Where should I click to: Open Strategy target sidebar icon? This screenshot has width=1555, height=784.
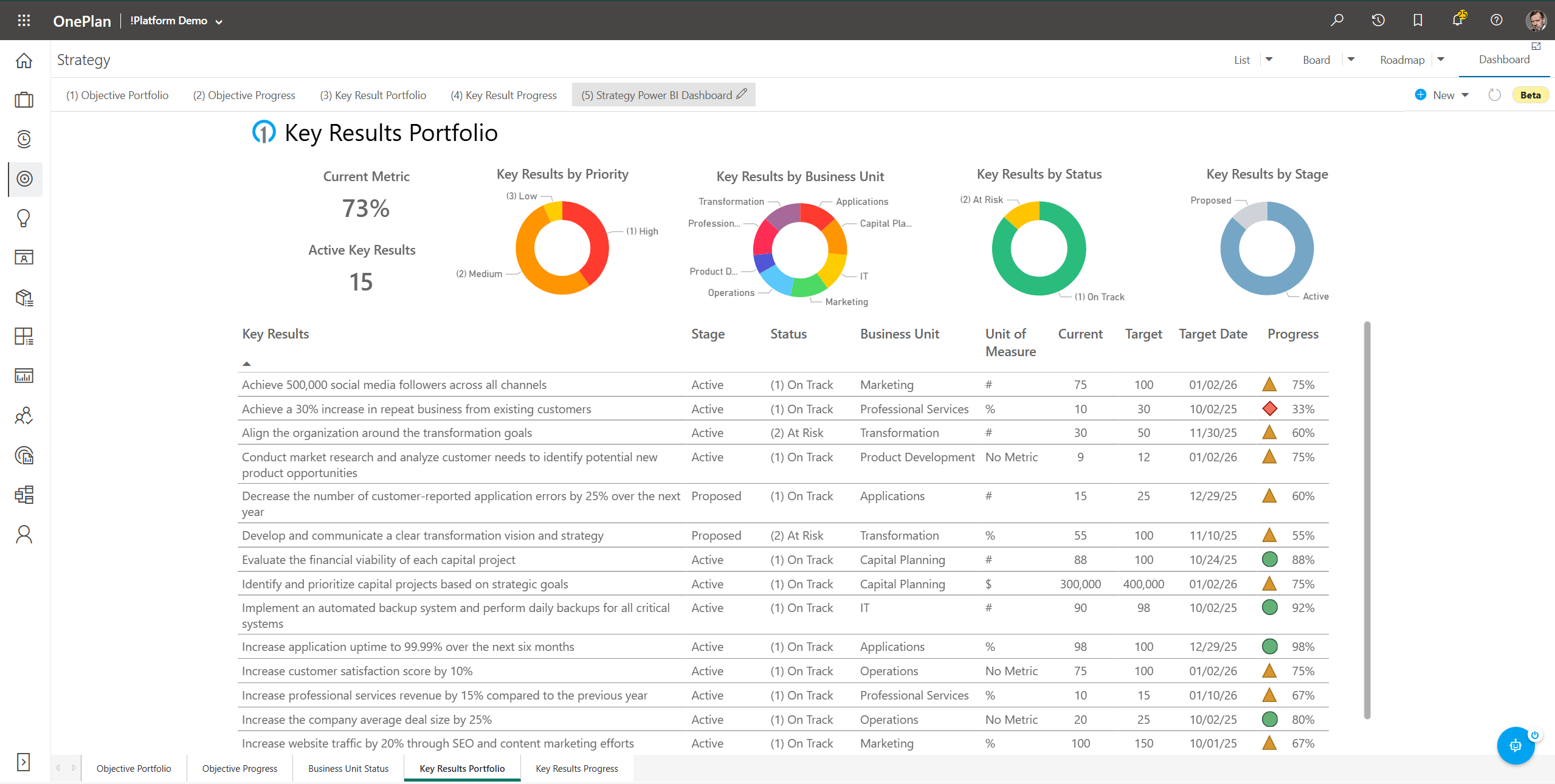click(25, 179)
